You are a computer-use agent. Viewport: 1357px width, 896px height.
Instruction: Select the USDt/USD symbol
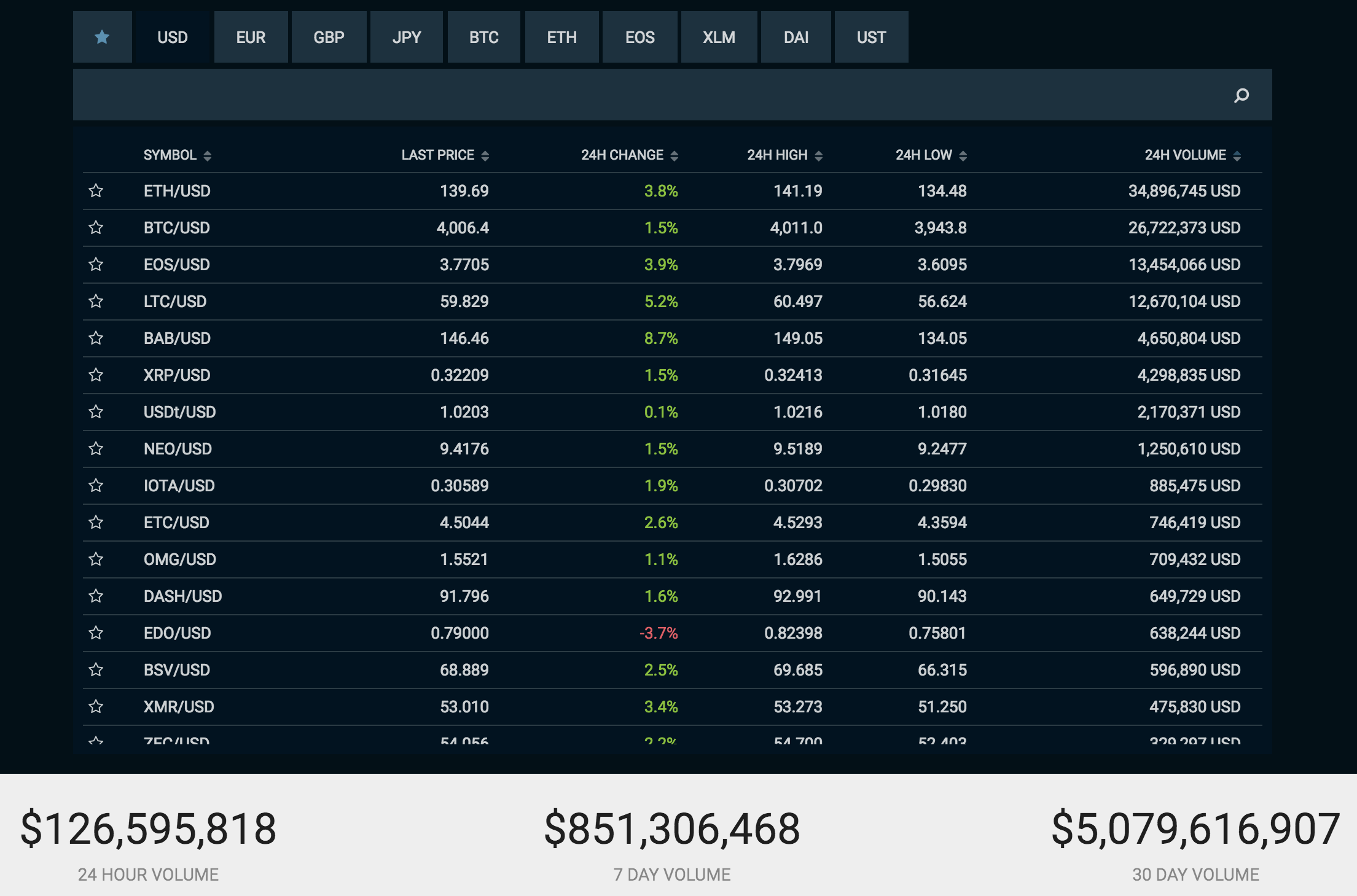[179, 412]
